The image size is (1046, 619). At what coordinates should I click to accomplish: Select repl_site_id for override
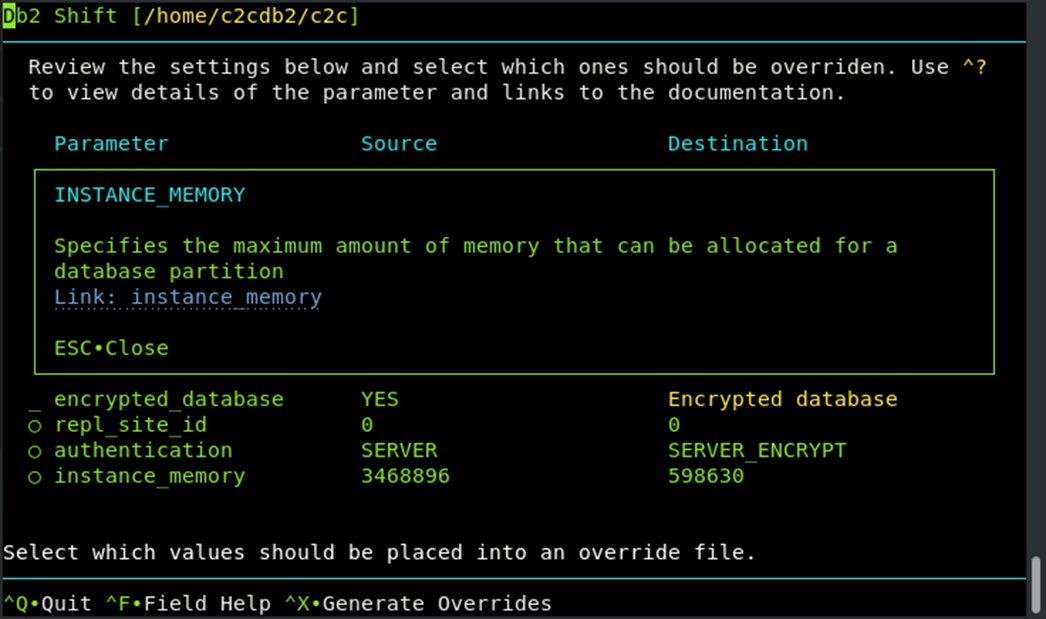click(34, 424)
